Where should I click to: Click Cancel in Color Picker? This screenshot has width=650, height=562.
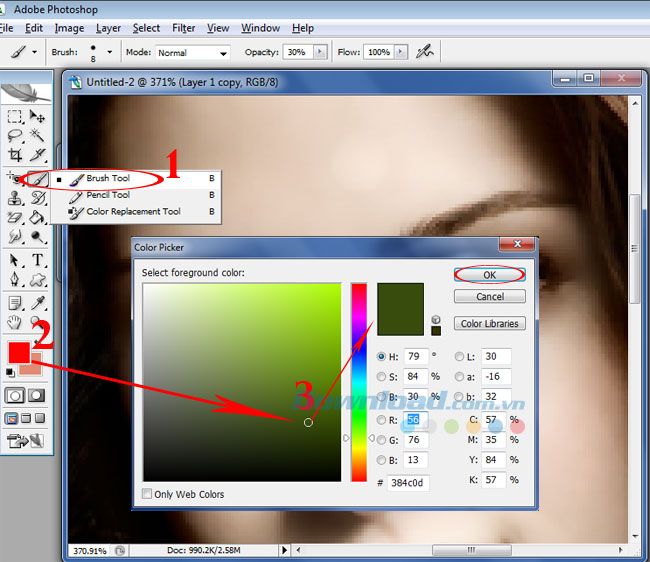[x=490, y=296]
